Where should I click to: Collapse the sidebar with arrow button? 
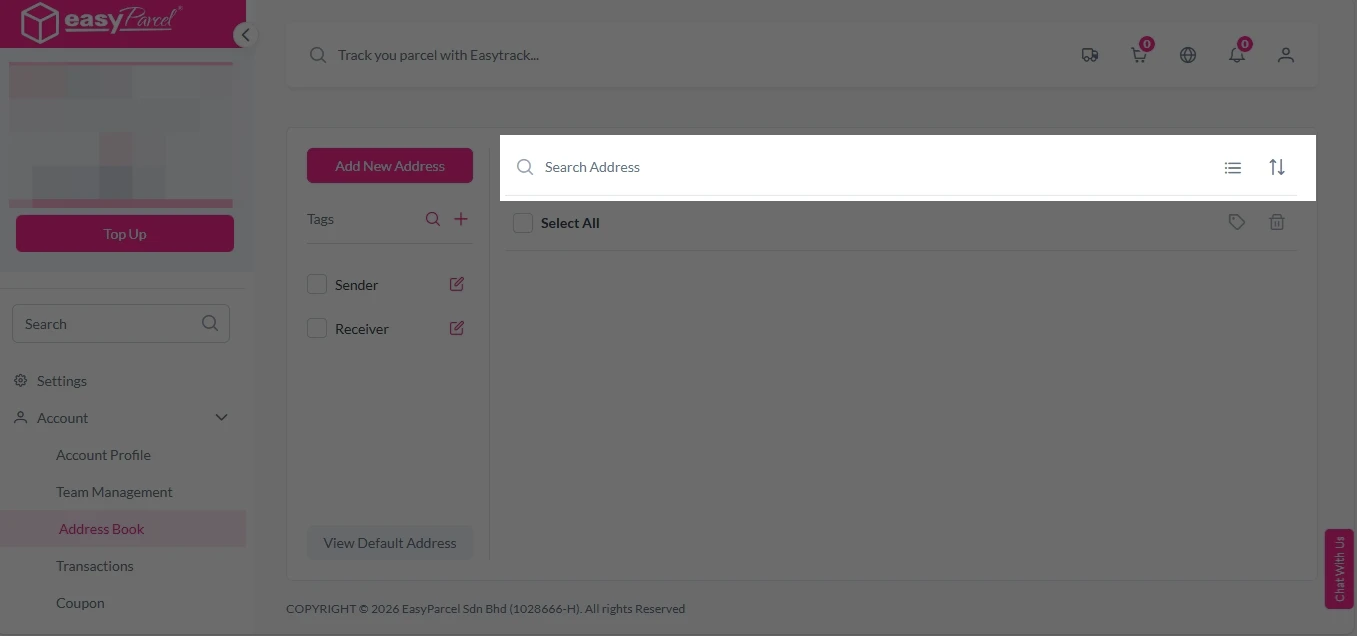pyautogui.click(x=245, y=35)
